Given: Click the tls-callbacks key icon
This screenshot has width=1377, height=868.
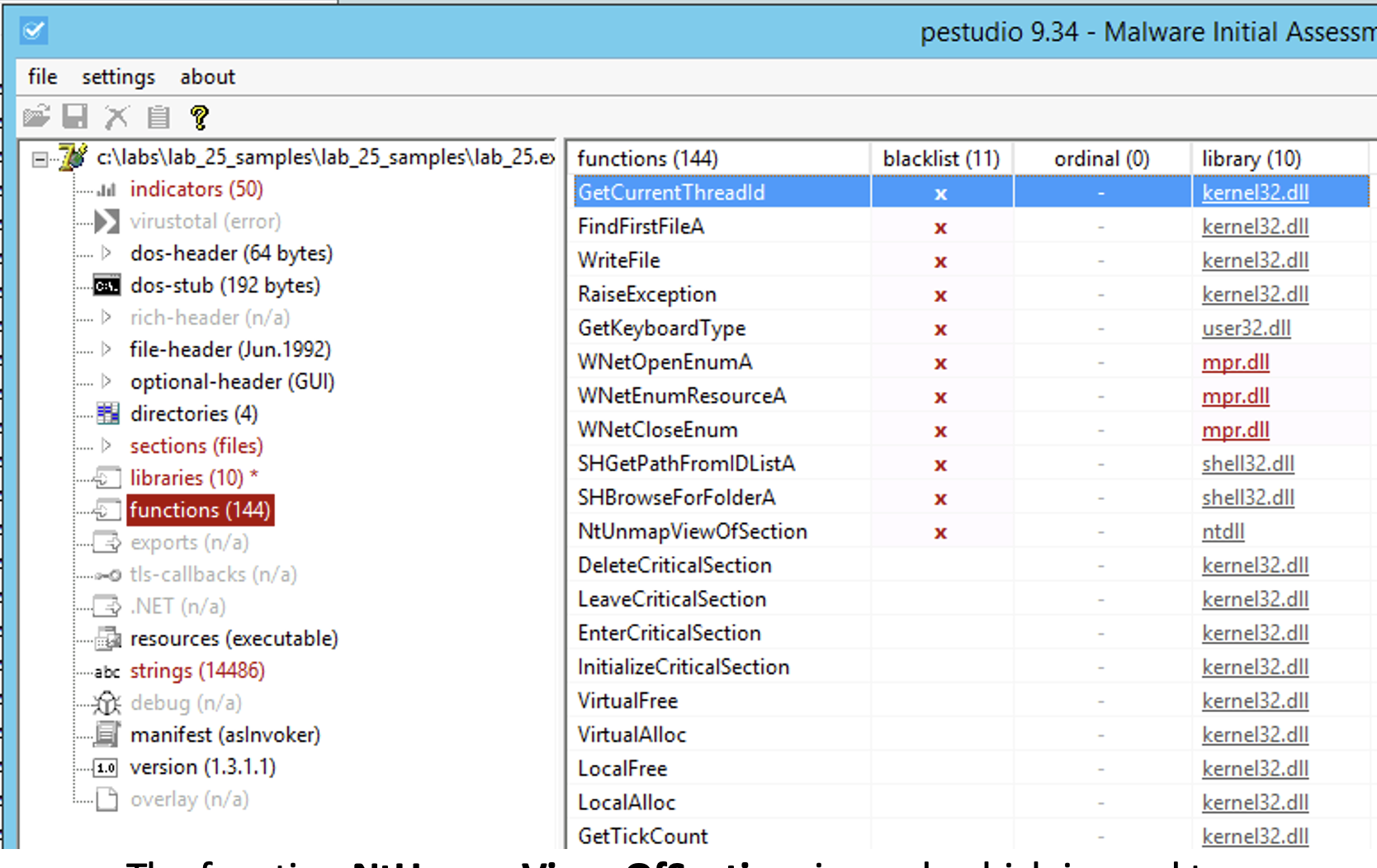Looking at the screenshot, I should 107,575.
